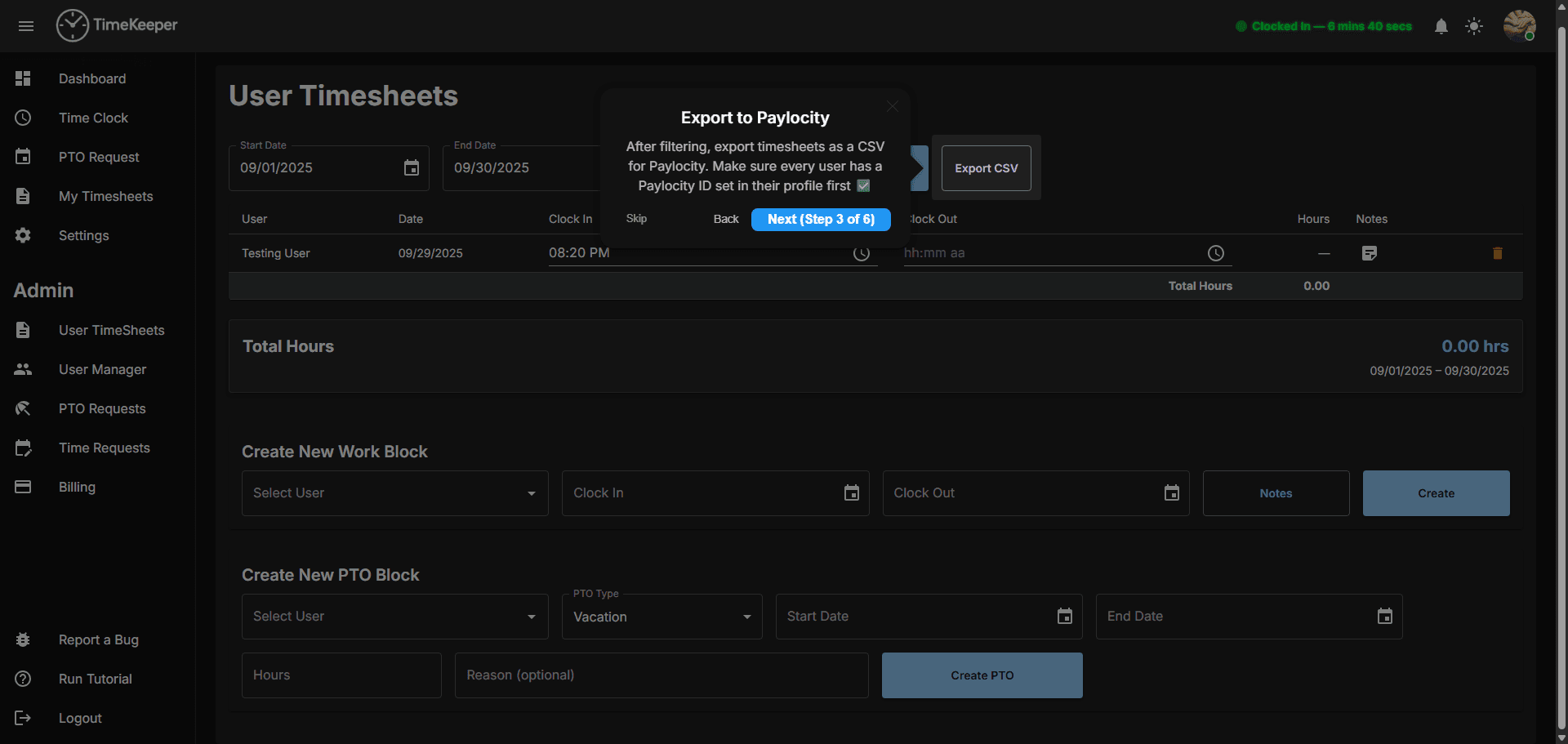This screenshot has height=744, width=1568.
Task: Click the Reason (optional) input field
Action: (661, 675)
